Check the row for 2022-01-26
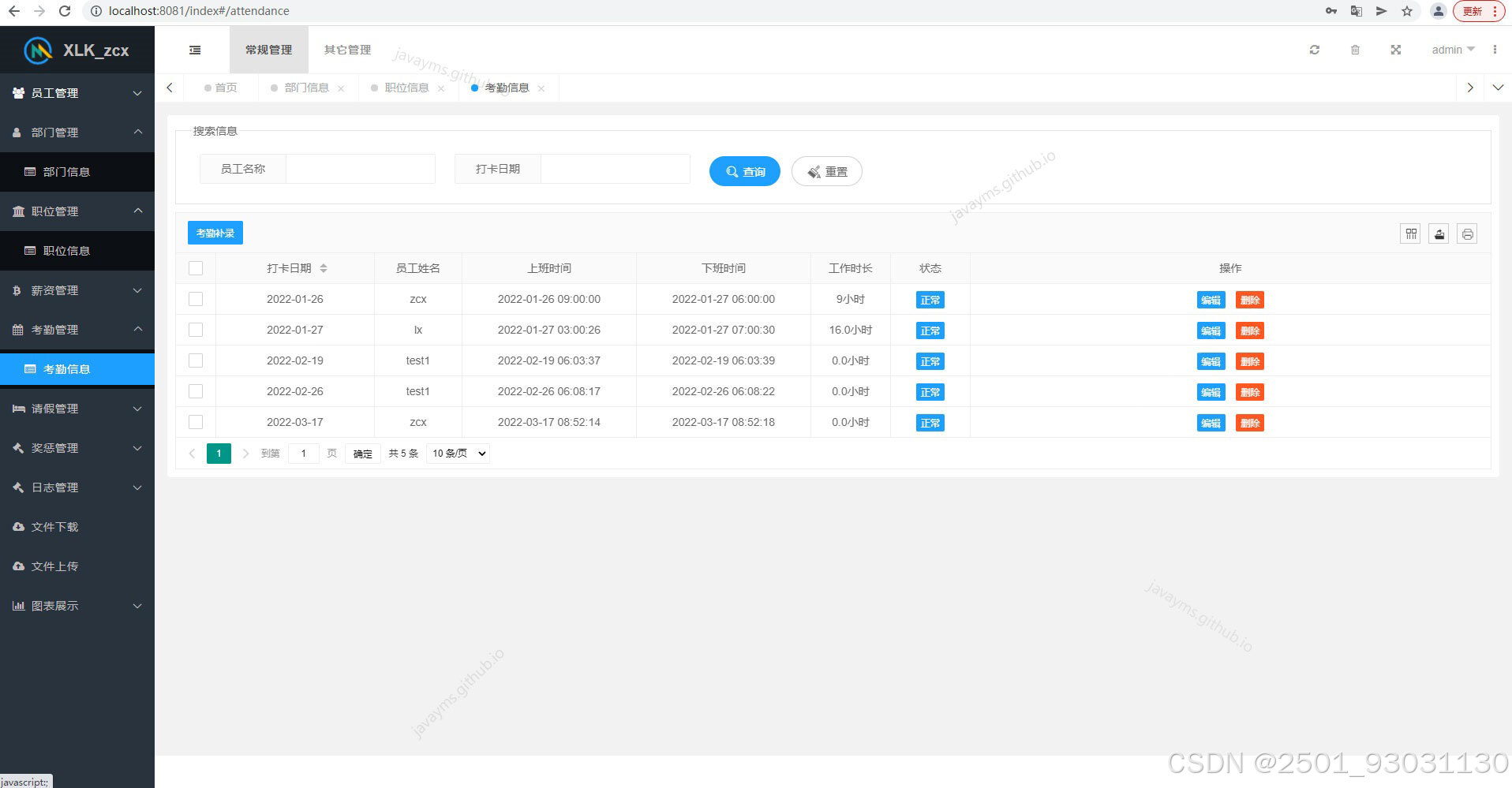The width and height of the screenshot is (1512, 788). click(x=196, y=299)
